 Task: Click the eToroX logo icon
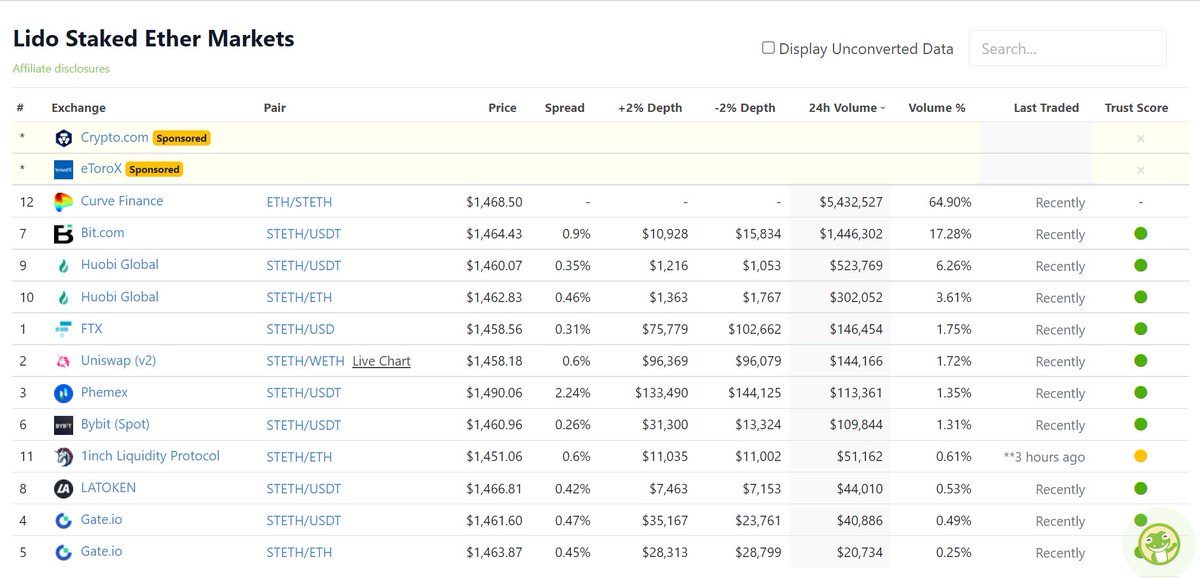click(x=64, y=170)
